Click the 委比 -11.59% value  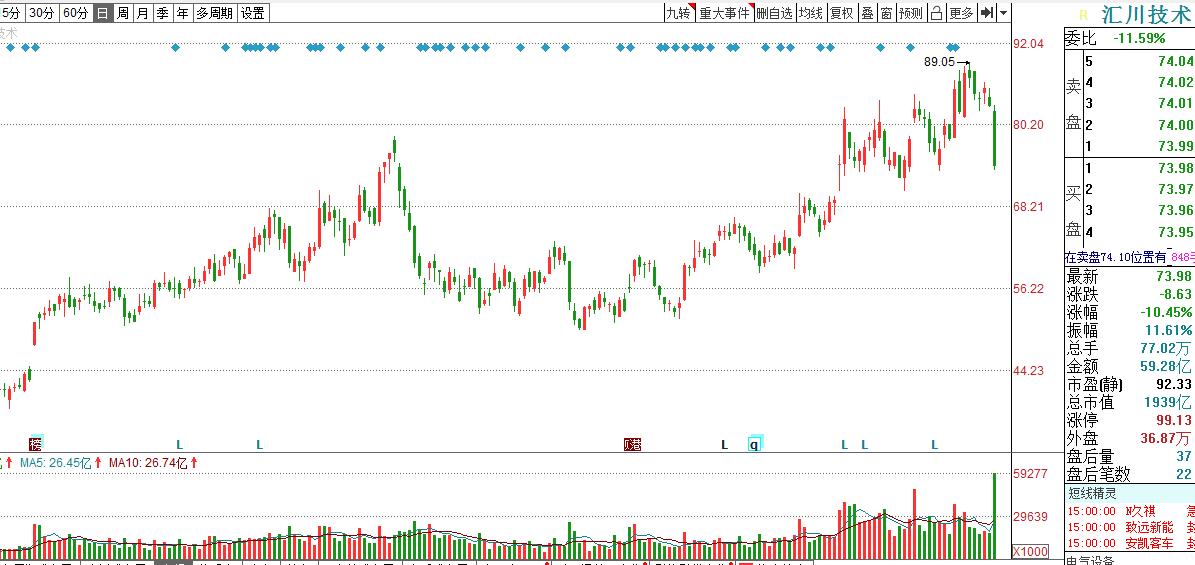[x=1139, y=38]
